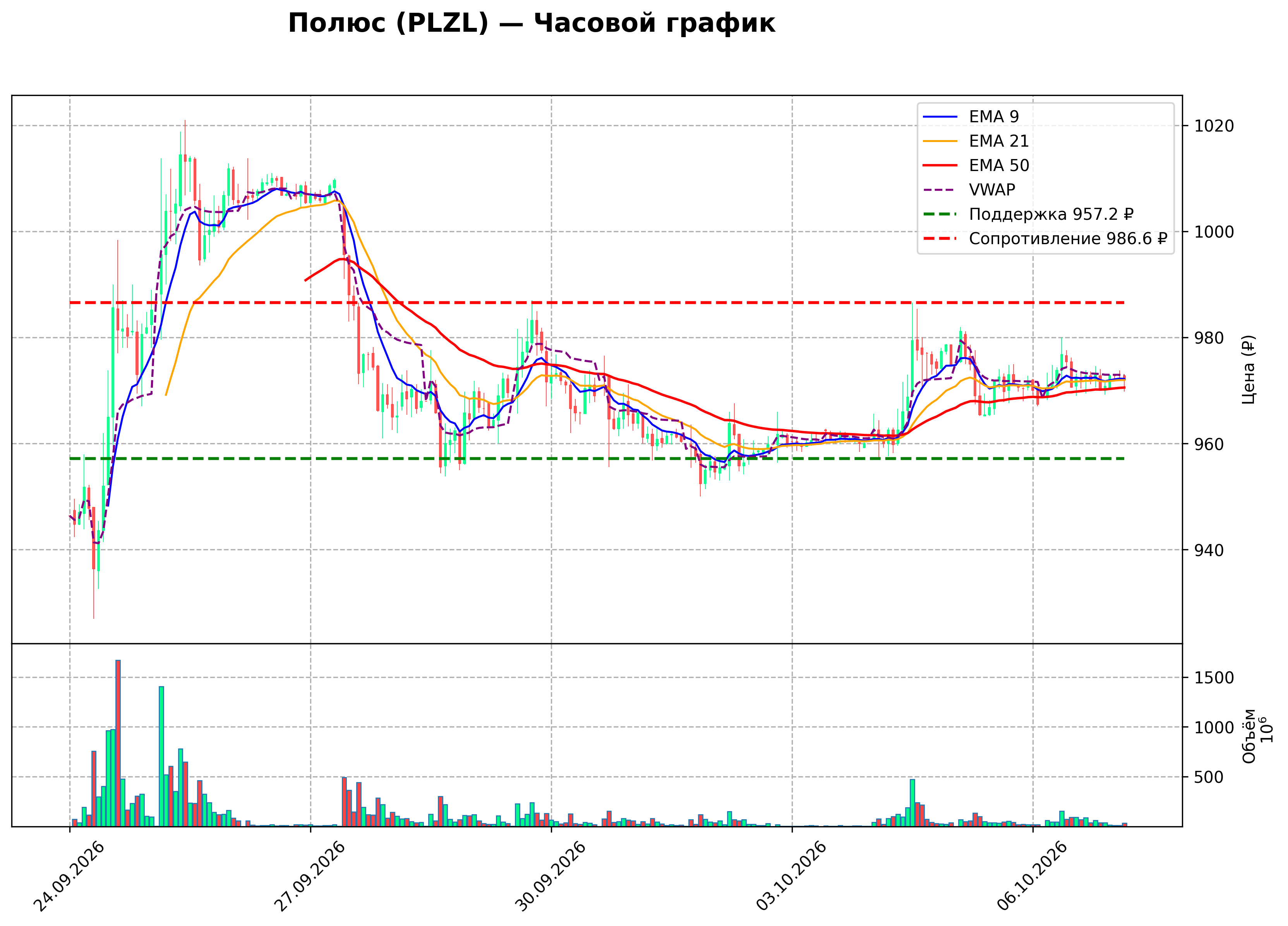The width and height of the screenshot is (1288, 926).
Task: Click the tallest red volume bar
Action: [x=118, y=743]
